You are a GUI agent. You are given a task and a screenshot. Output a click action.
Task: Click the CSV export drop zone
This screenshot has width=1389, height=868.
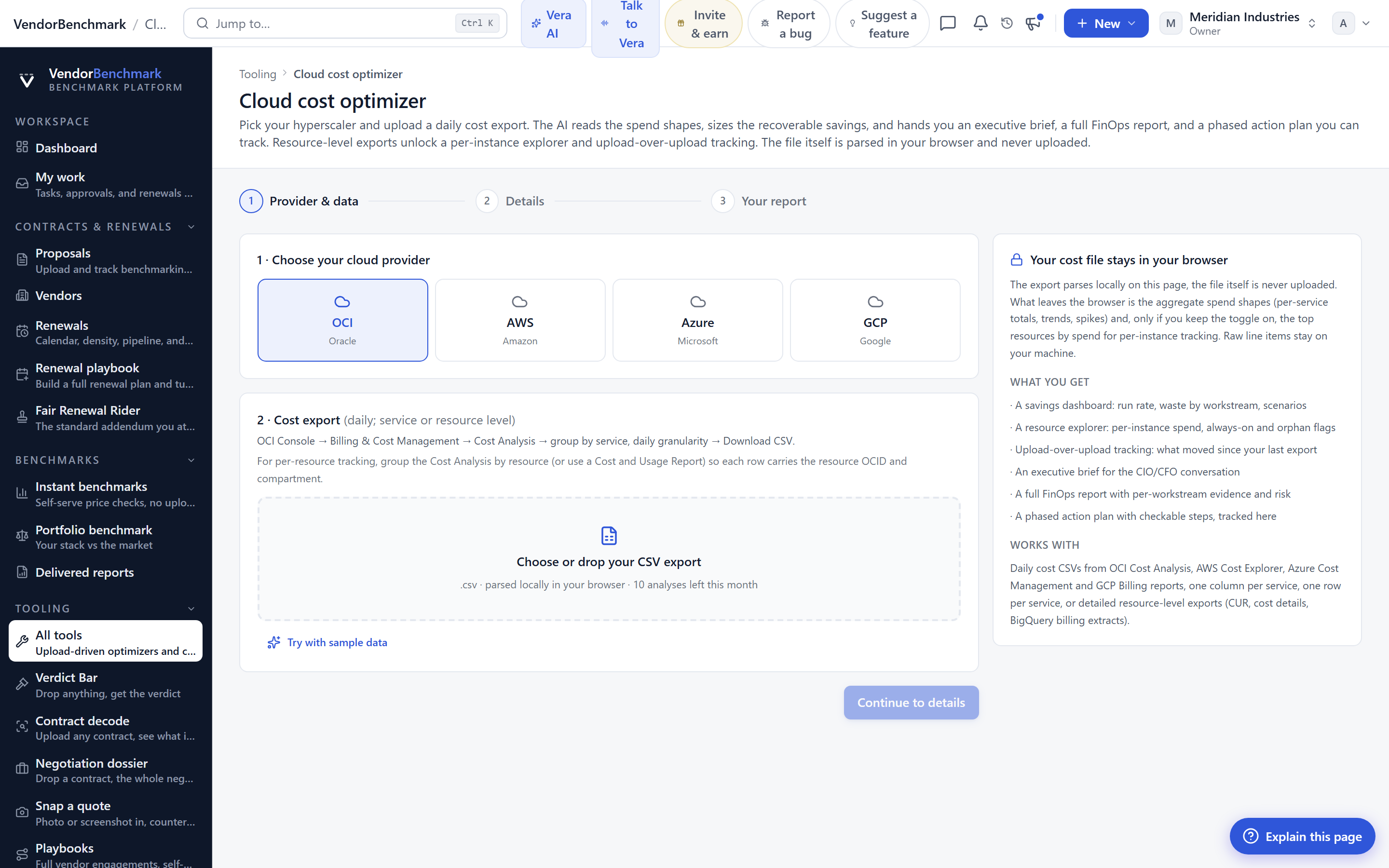click(608, 558)
